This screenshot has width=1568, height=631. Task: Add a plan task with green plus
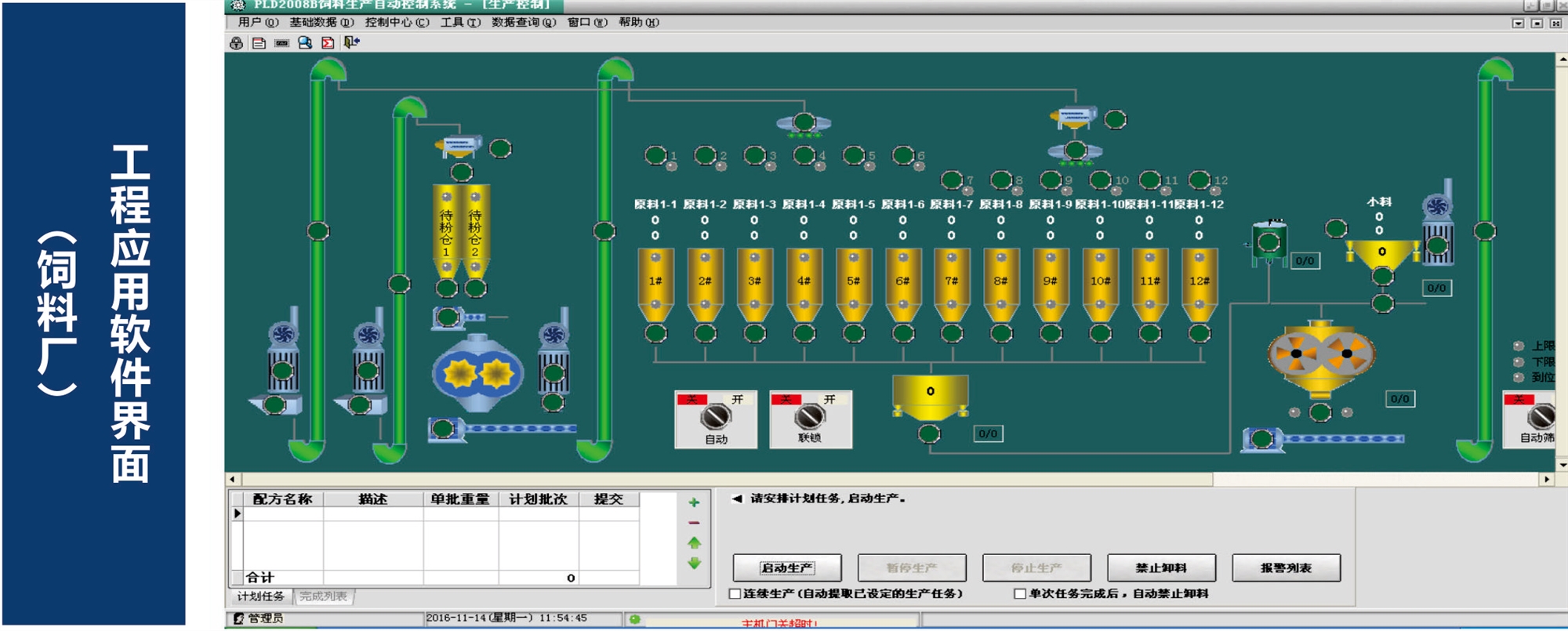694,502
